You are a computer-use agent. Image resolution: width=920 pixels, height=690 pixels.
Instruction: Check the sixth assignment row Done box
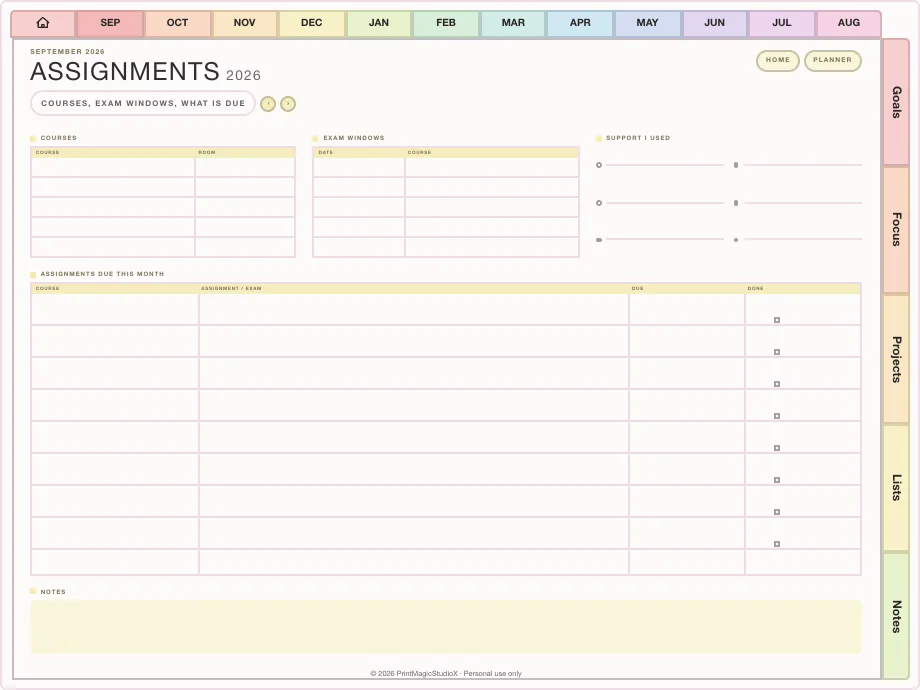777,480
